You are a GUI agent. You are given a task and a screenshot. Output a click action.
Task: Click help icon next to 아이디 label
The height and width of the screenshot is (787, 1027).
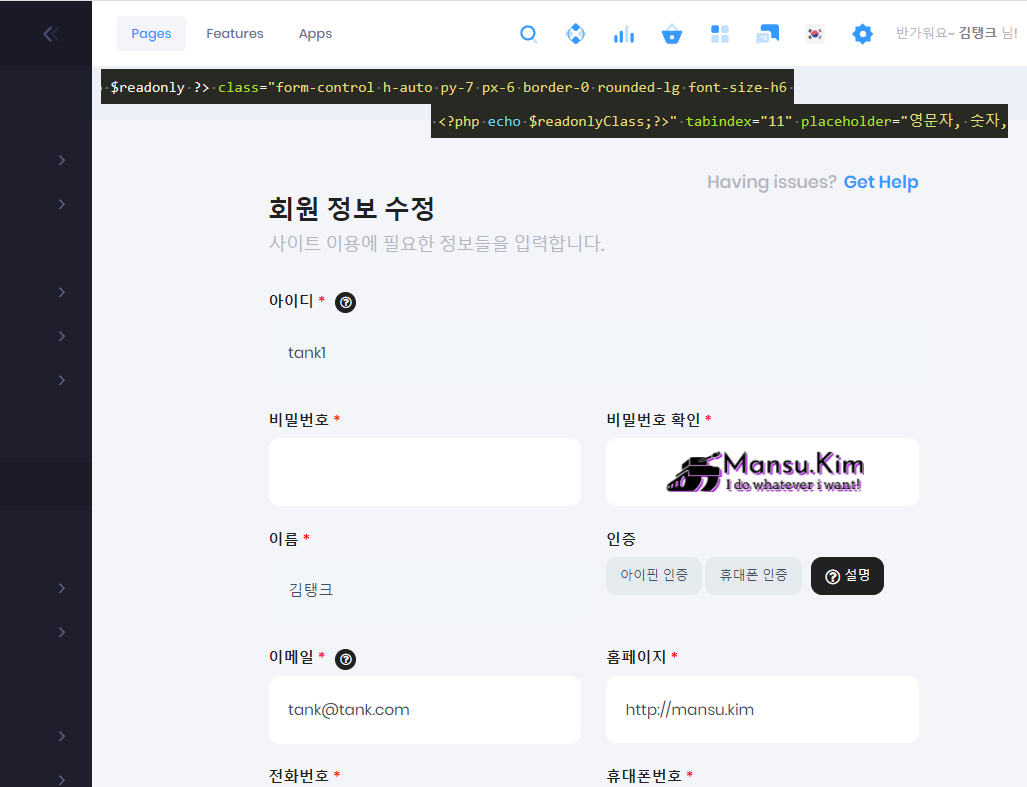pos(346,302)
